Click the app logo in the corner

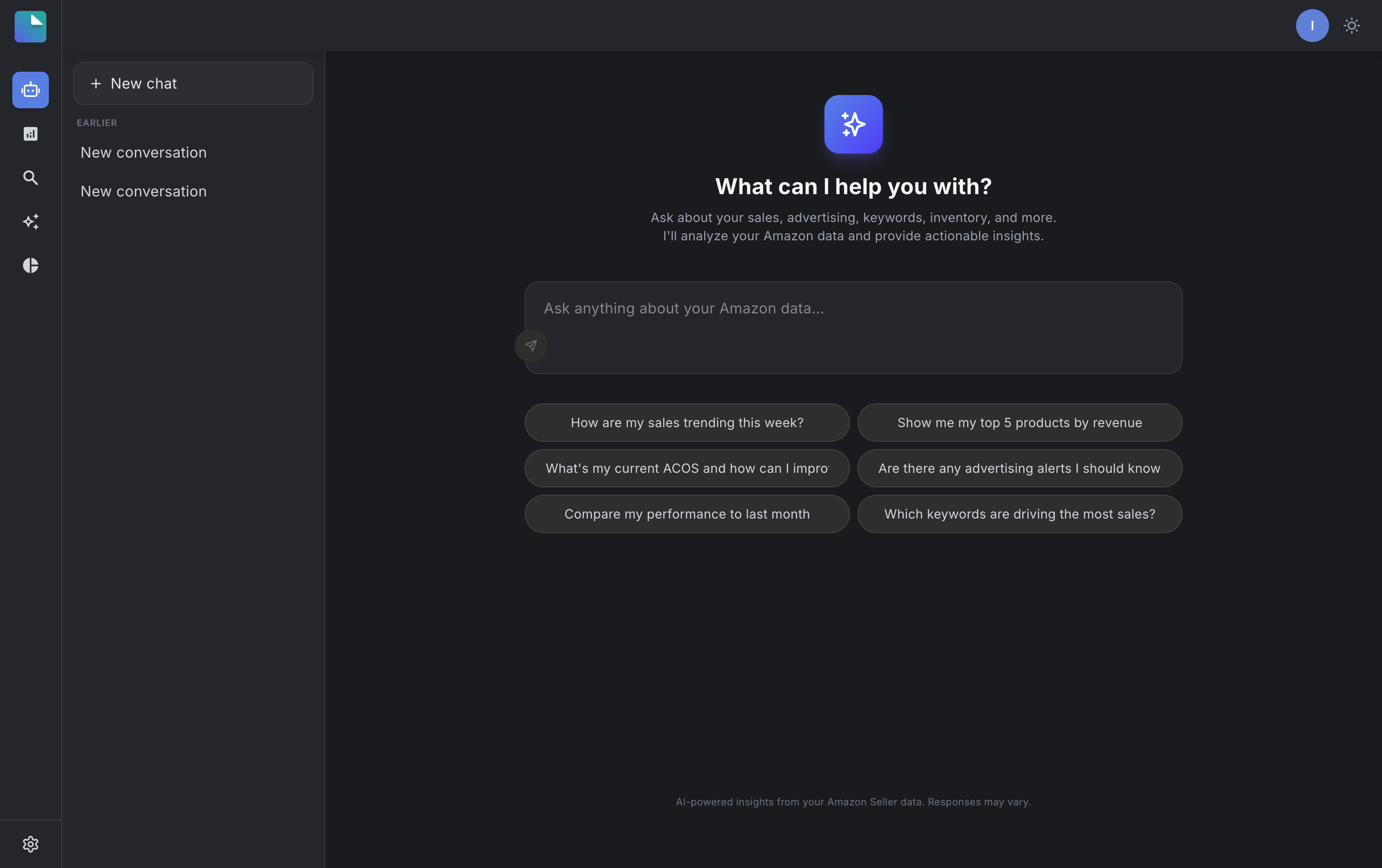coord(31,26)
